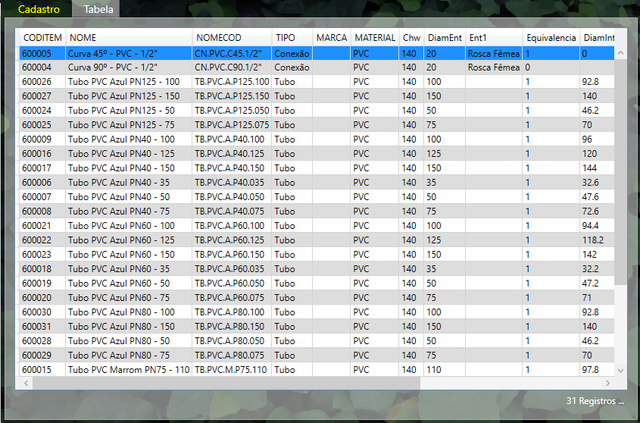The height and width of the screenshot is (423, 640).
Task: Open the Cadastro tab
Action: point(39,9)
